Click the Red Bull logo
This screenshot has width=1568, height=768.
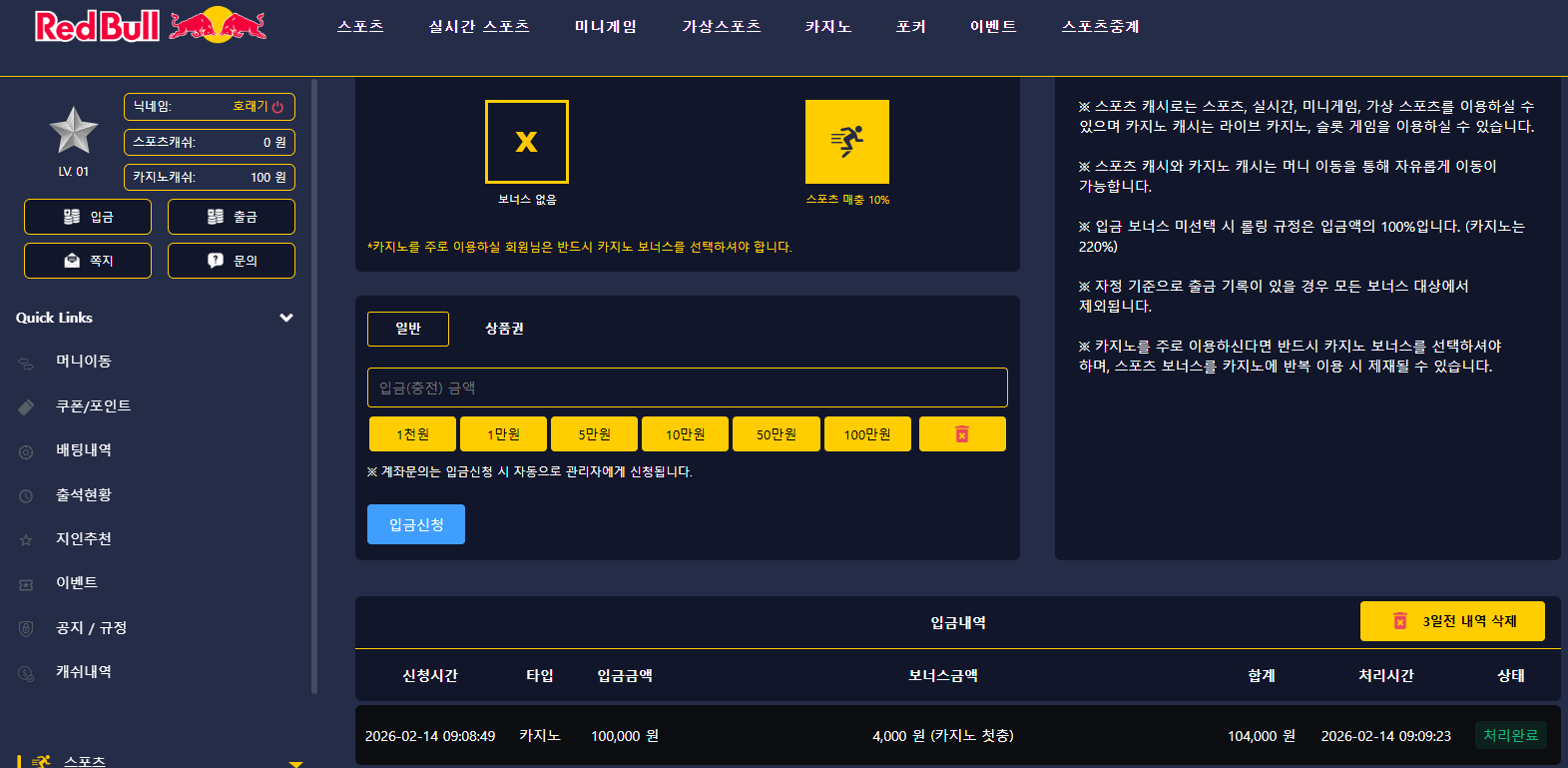151,25
